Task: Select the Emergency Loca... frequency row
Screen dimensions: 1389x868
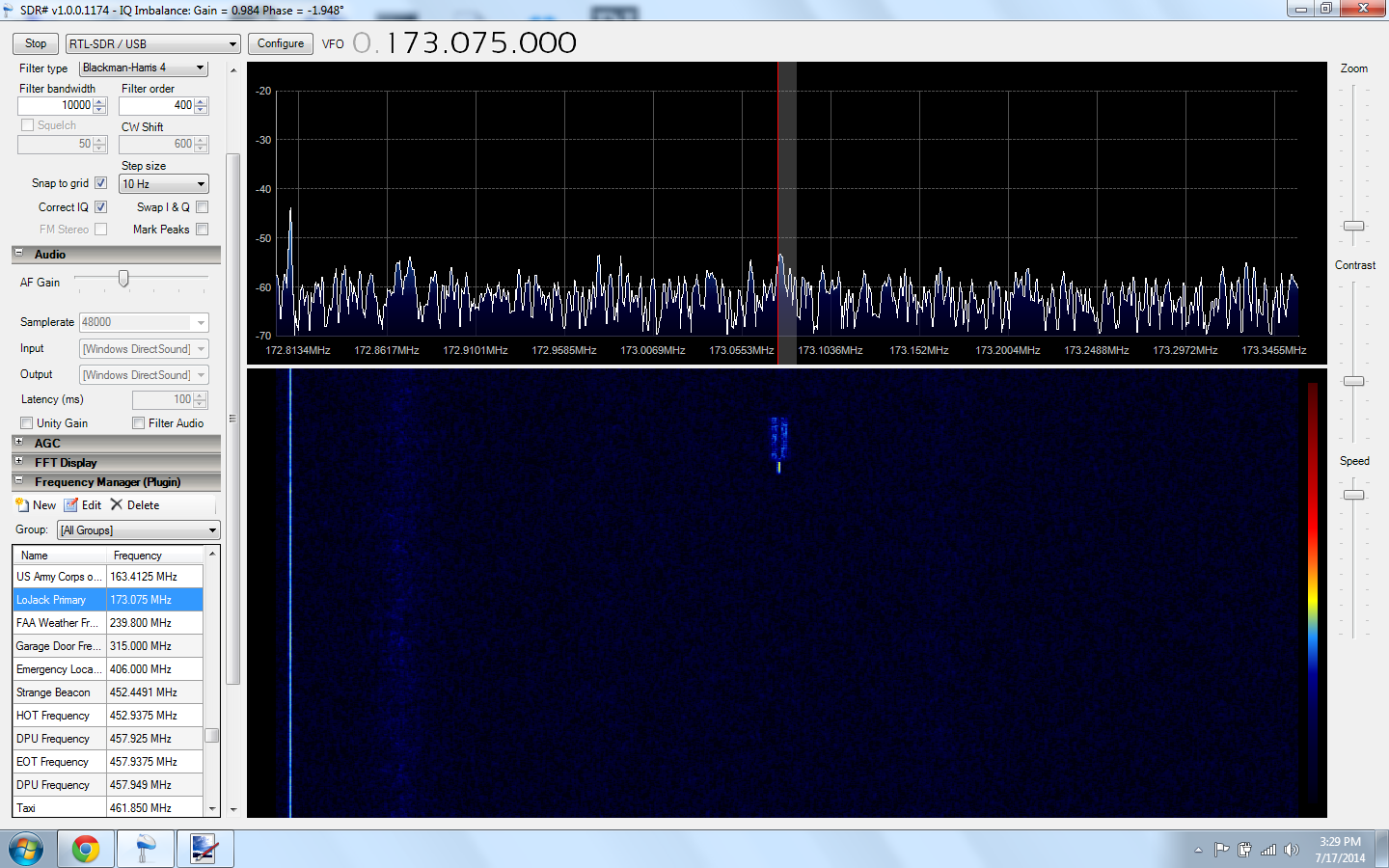Action: tap(108, 669)
